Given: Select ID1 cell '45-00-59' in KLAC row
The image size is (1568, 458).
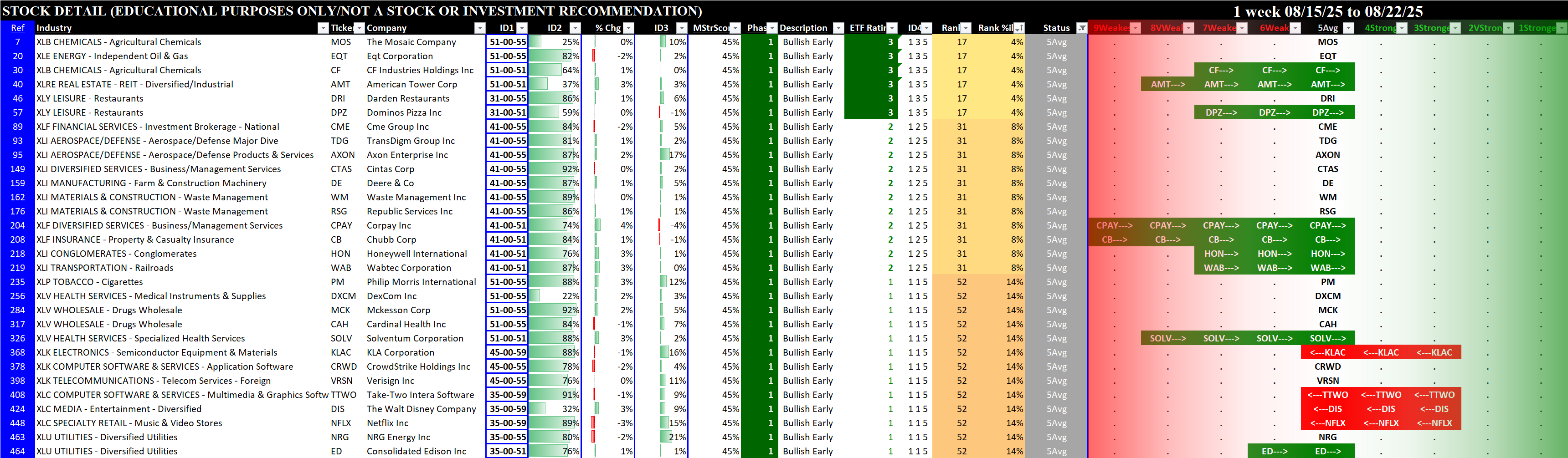Looking at the screenshot, I should [508, 353].
